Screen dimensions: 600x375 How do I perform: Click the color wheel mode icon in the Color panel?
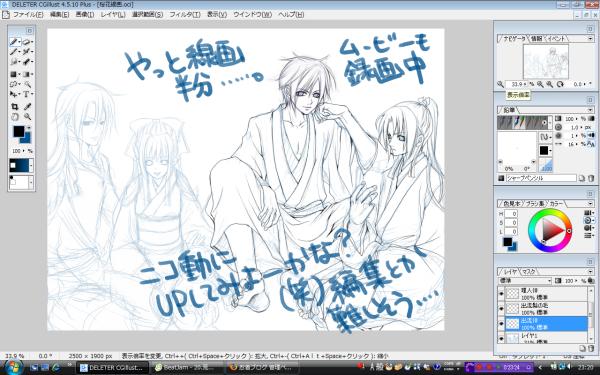(588, 220)
